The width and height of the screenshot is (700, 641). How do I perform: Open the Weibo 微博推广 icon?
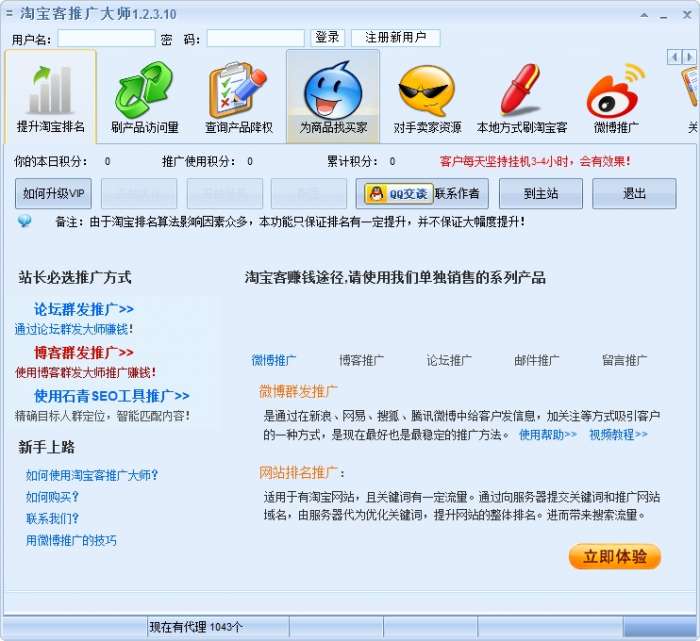616,91
